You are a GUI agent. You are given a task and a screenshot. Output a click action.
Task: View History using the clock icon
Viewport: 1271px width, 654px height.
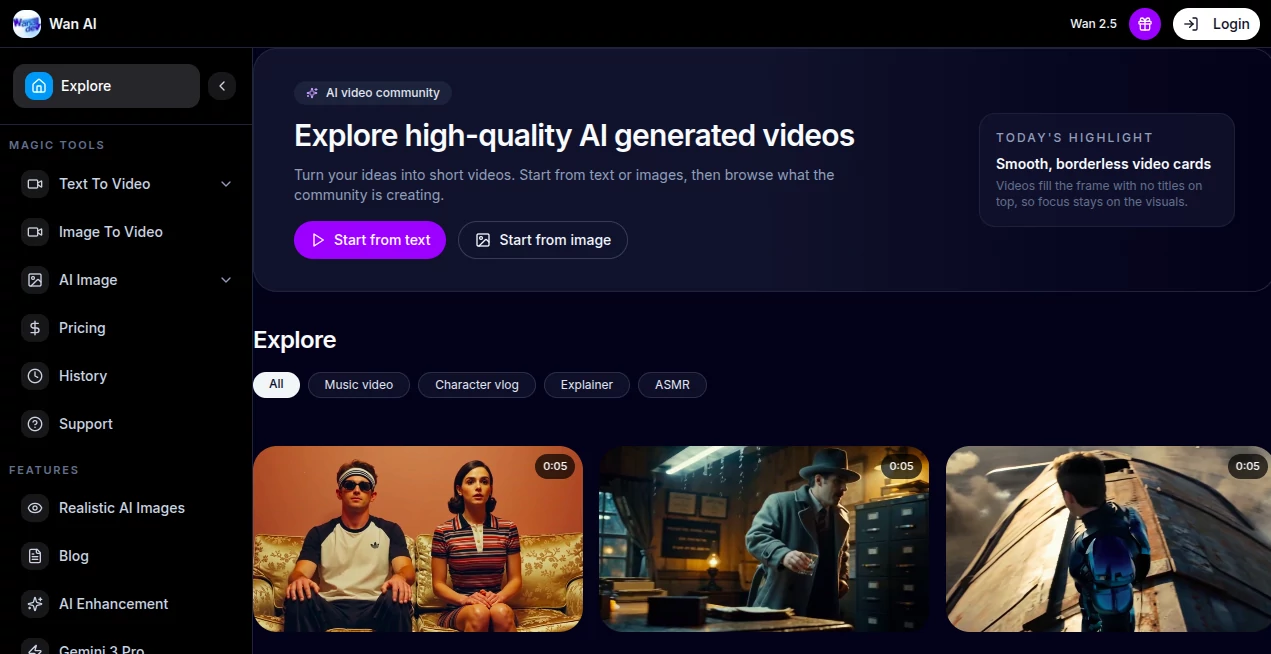[34, 375]
